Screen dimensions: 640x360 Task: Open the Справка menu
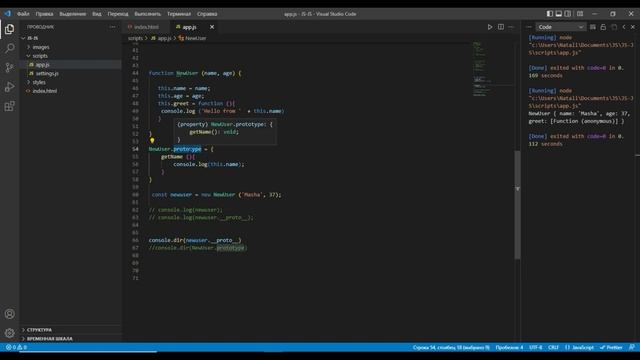[x=207, y=14]
